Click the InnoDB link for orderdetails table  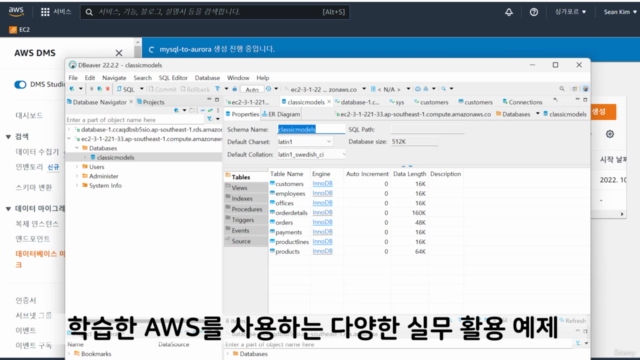tap(322, 213)
